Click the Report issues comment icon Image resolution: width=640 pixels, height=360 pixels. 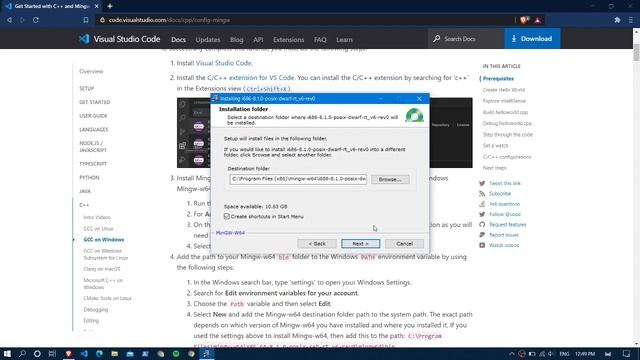482,235
